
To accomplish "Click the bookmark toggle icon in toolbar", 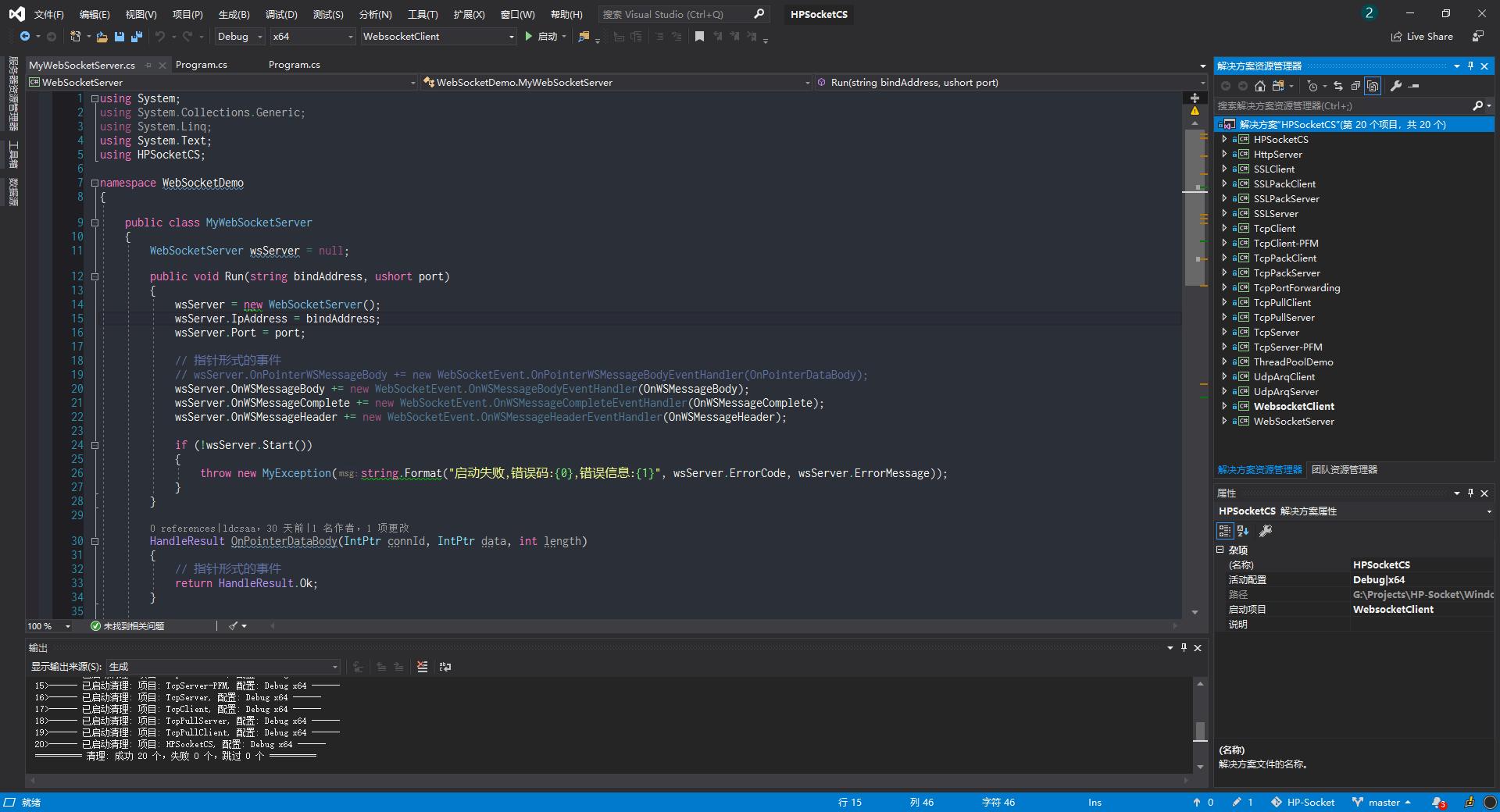I will 699,37.
